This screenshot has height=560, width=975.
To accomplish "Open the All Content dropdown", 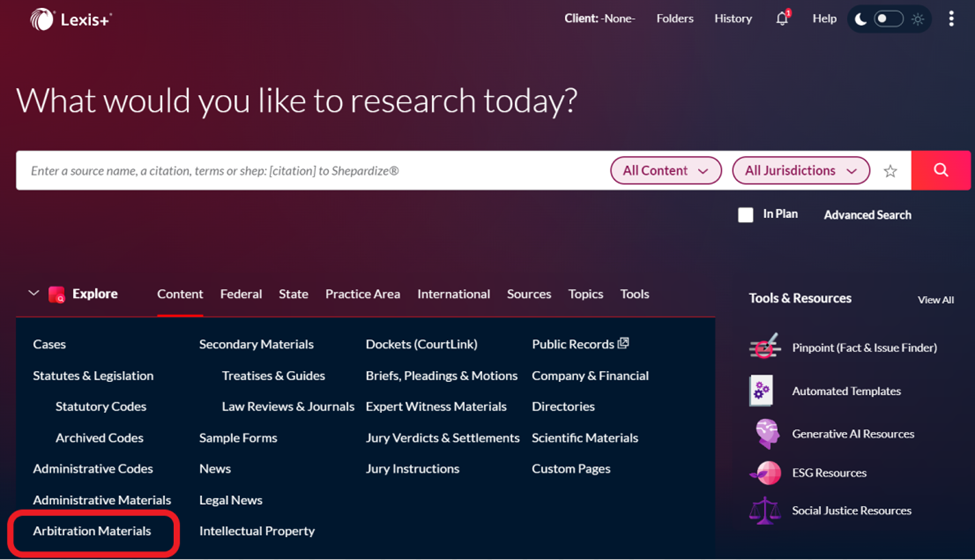I will pos(665,170).
